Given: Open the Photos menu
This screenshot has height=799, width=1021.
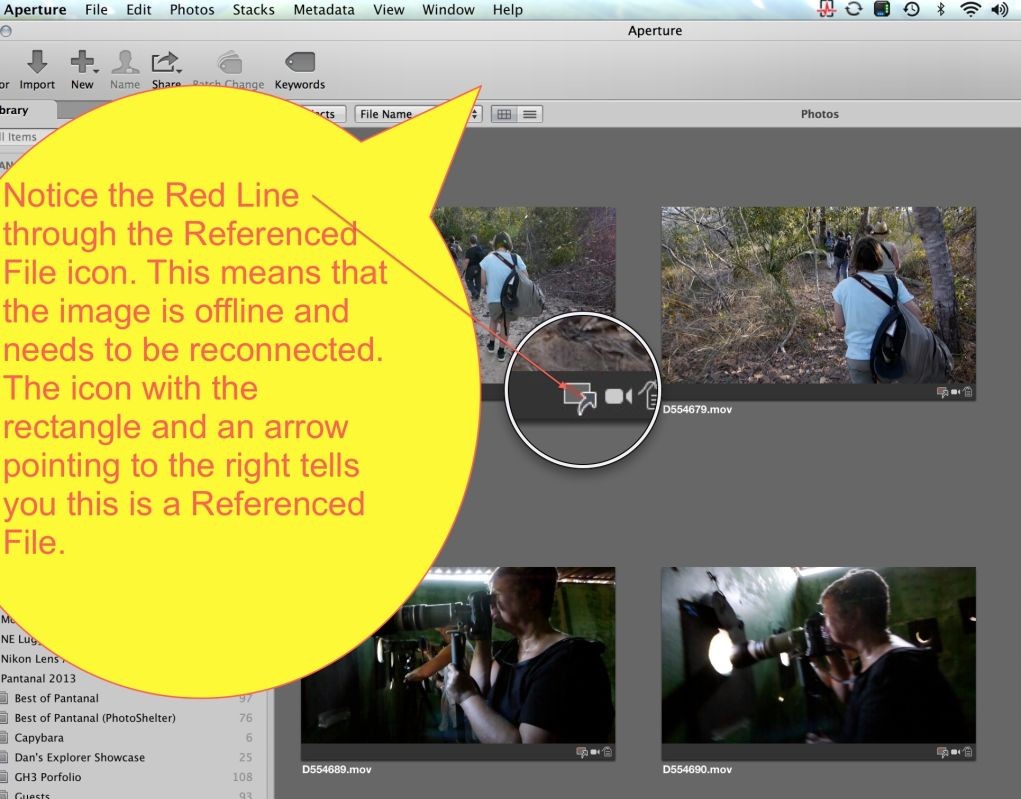Looking at the screenshot, I should (x=192, y=10).
